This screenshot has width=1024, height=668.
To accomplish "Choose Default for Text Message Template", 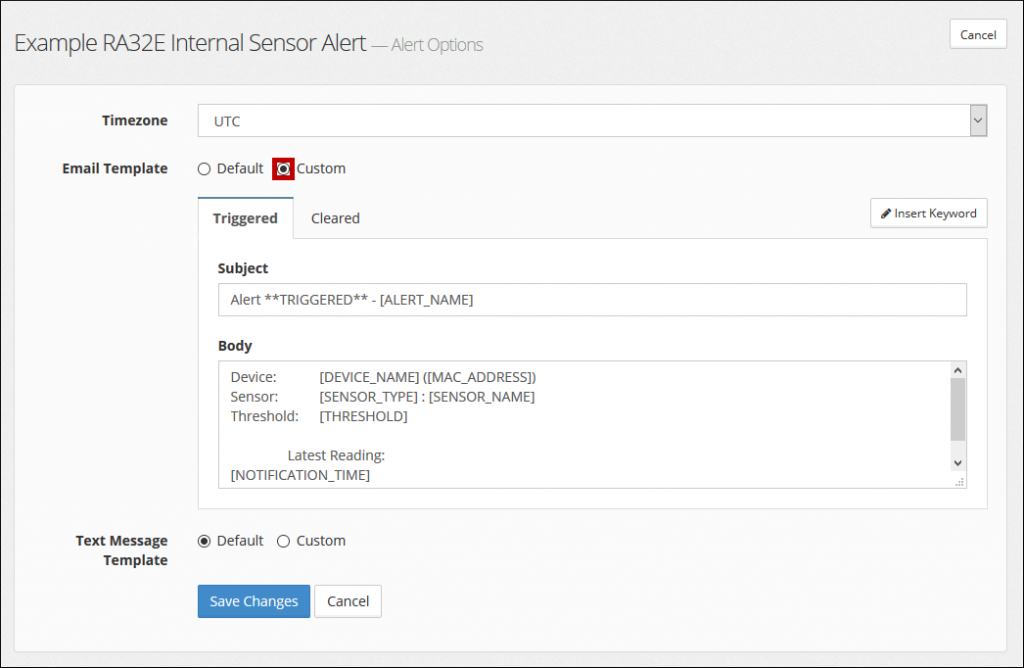I will pyautogui.click(x=205, y=541).
